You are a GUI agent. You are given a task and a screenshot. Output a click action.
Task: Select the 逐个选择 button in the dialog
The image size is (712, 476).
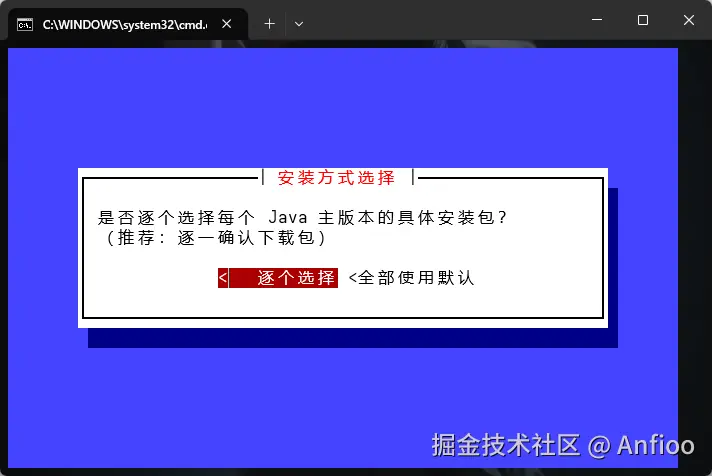[278, 278]
